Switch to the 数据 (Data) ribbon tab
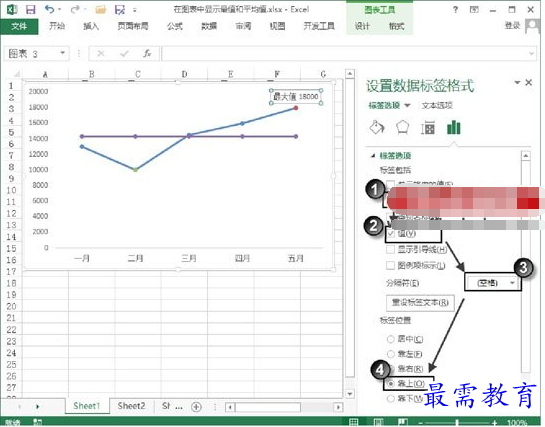The image size is (545, 427). [x=209, y=26]
